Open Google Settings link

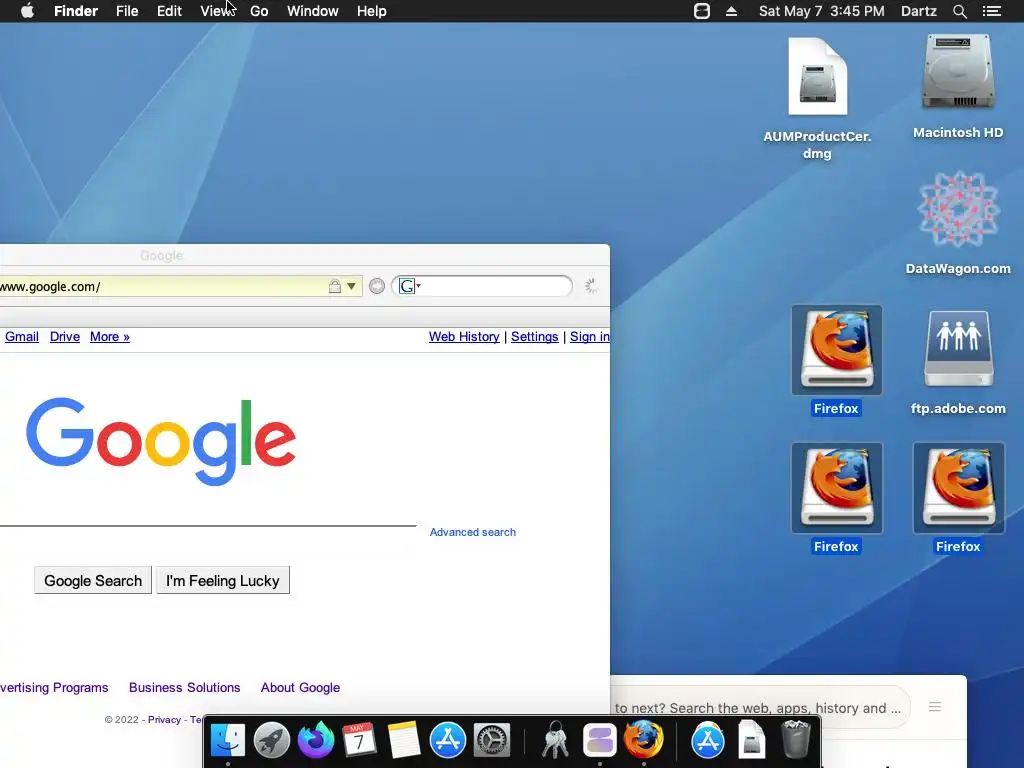click(534, 336)
